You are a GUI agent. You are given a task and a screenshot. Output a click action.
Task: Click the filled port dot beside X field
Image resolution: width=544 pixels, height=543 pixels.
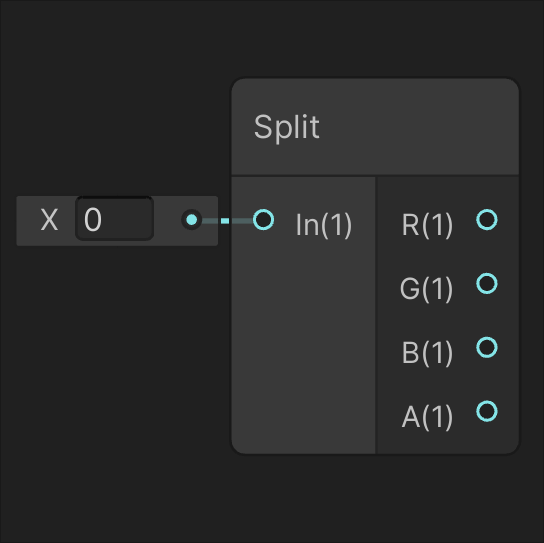192,220
